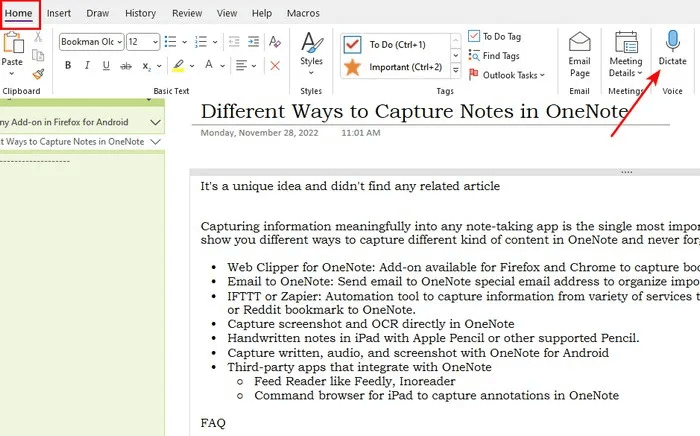Apply the font color
This screenshot has width=700, height=436.
(208, 65)
